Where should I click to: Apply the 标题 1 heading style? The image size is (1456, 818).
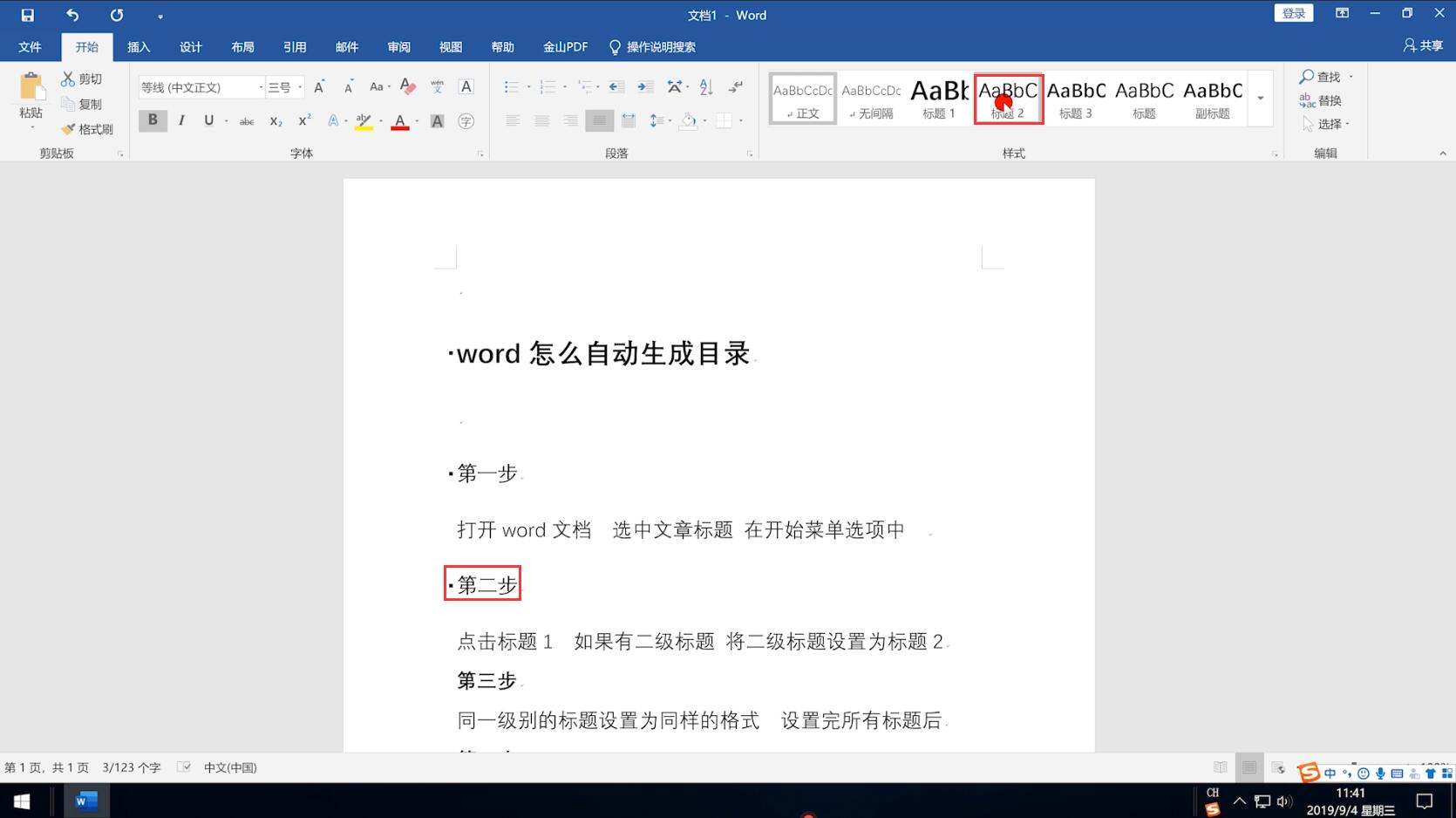coord(939,99)
